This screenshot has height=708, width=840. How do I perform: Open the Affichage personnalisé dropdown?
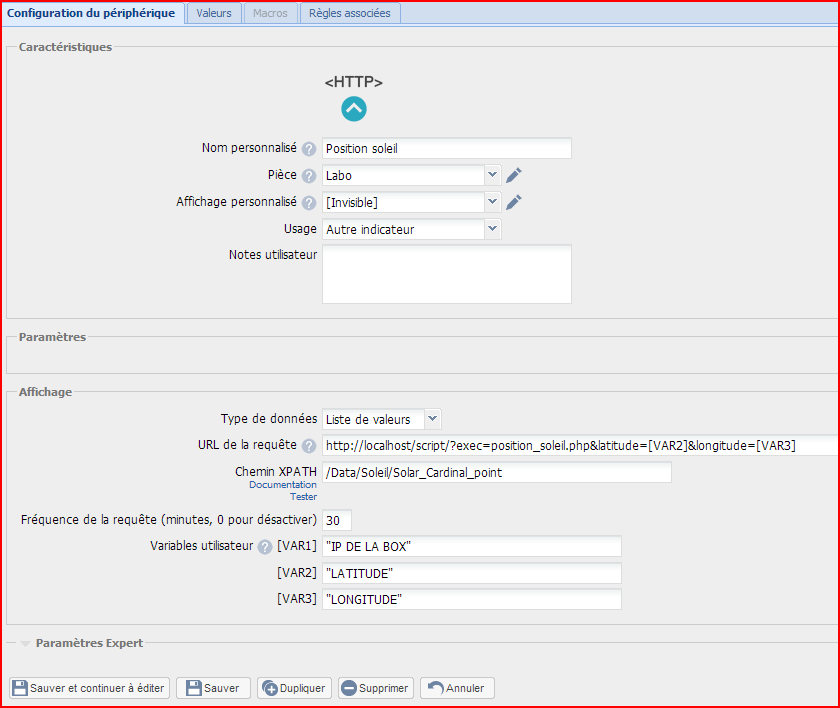(x=411, y=203)
